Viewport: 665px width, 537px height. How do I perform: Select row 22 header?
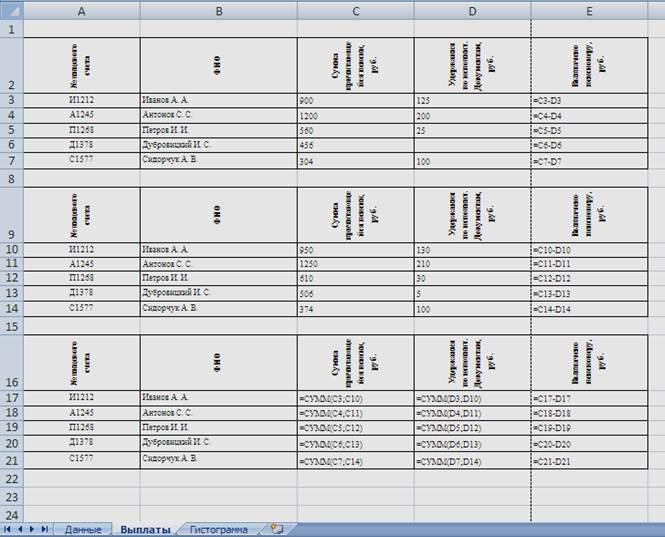(x=11, y=478)
